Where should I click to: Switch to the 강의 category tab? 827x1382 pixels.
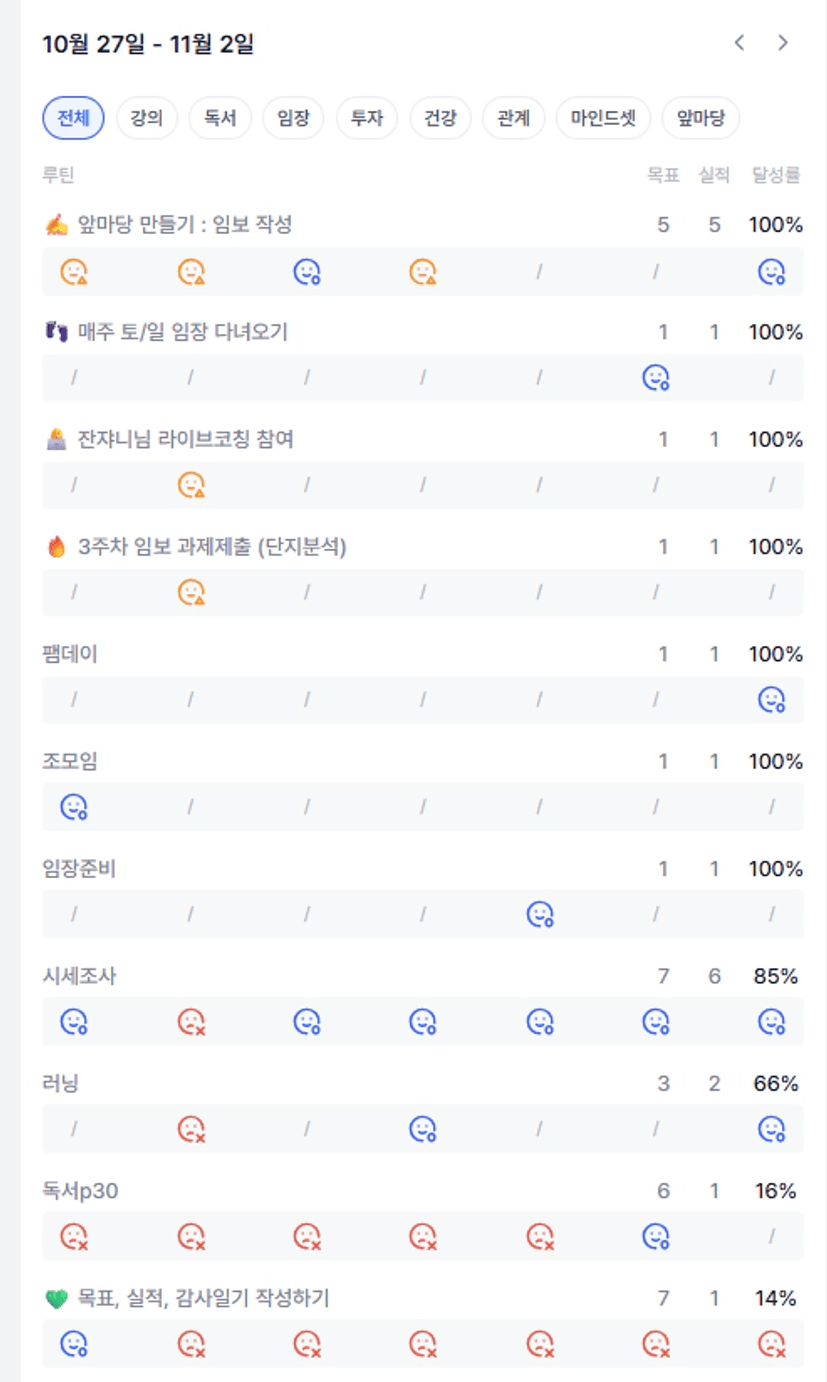tap(146, 118)
